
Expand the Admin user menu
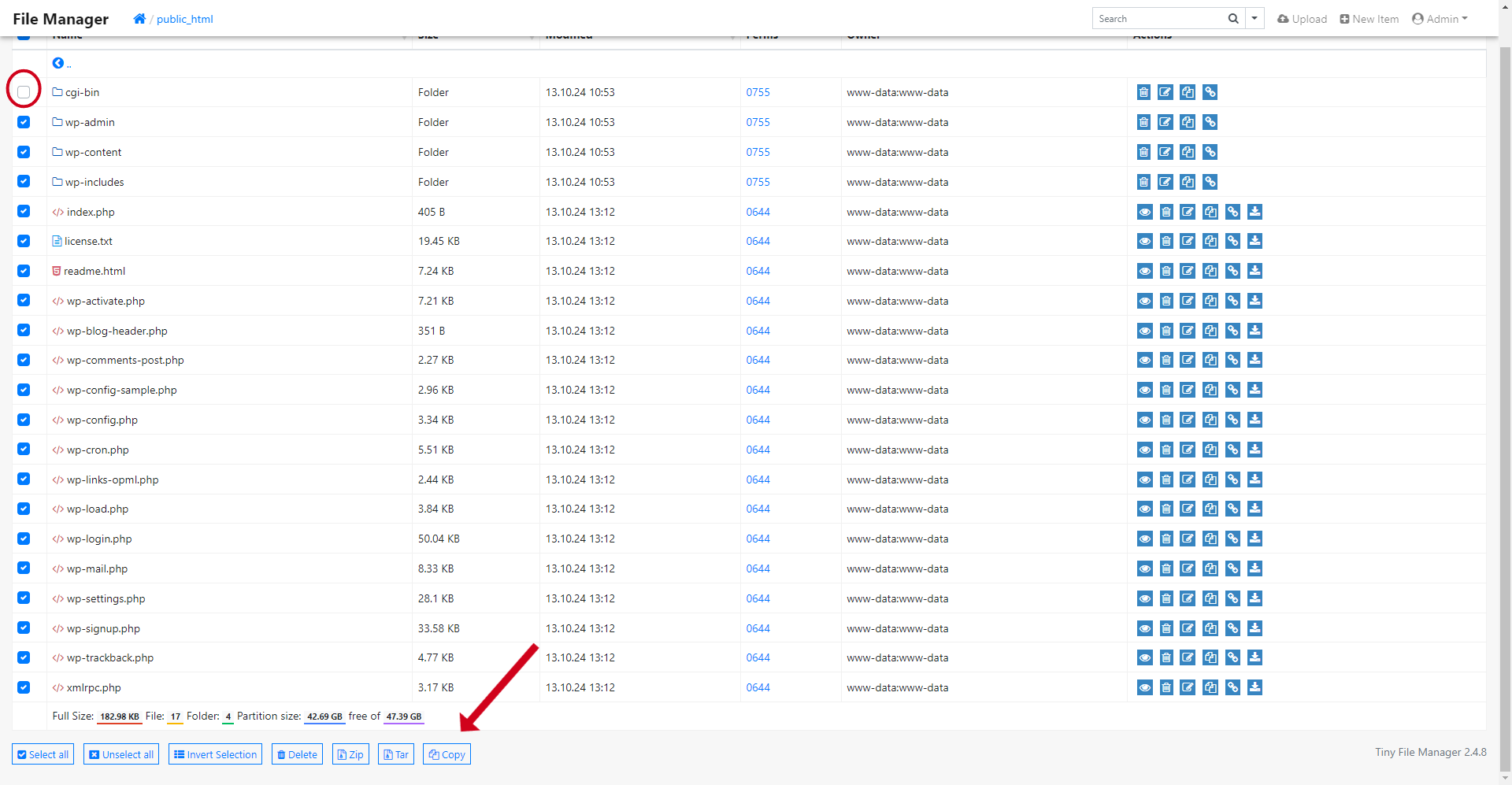1440,19
